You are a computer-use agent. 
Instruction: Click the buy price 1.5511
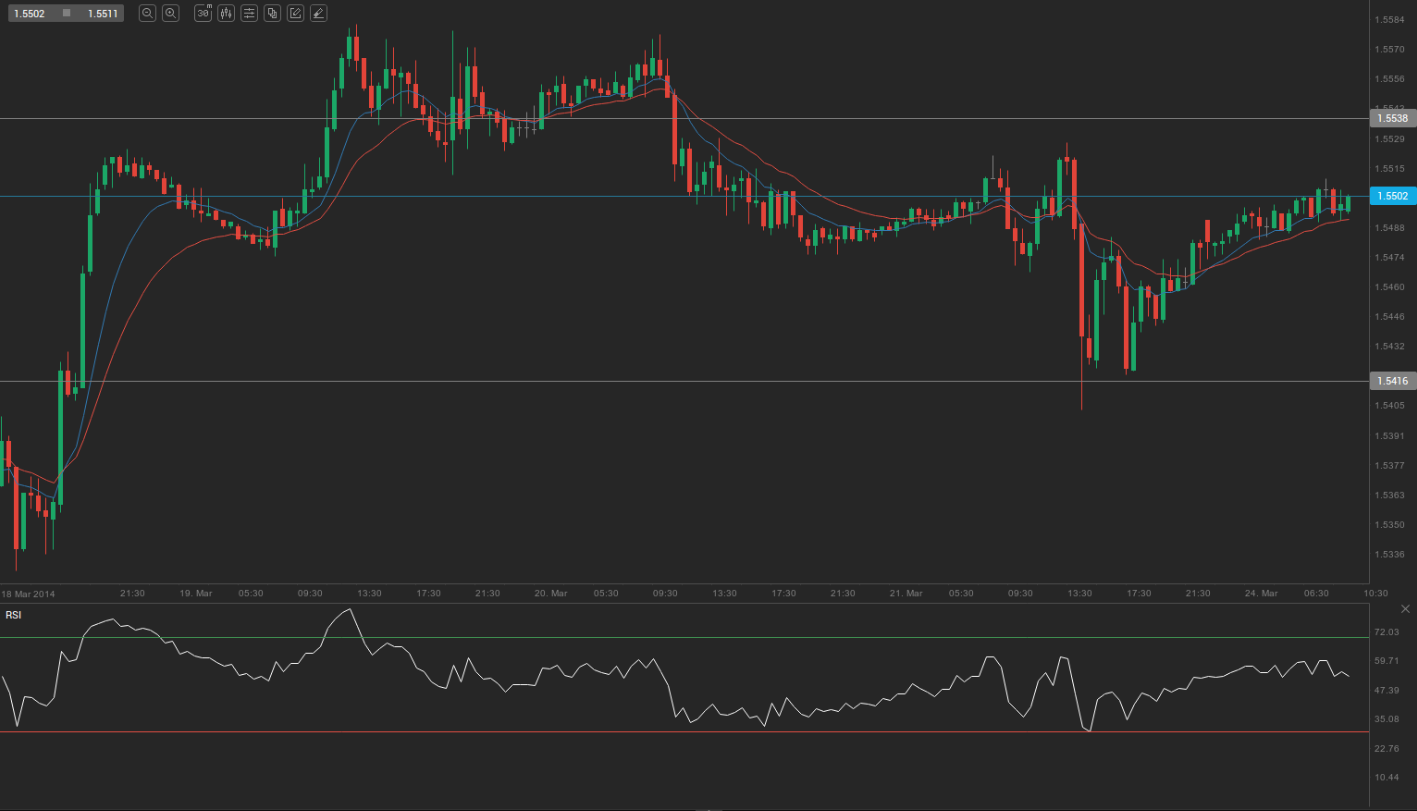point(101,13)
